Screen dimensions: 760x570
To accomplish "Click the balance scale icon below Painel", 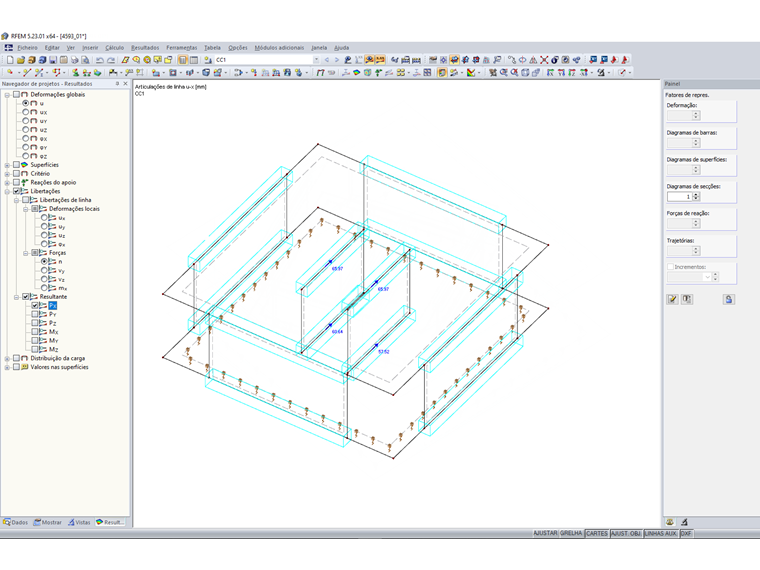I will point(670,522).
